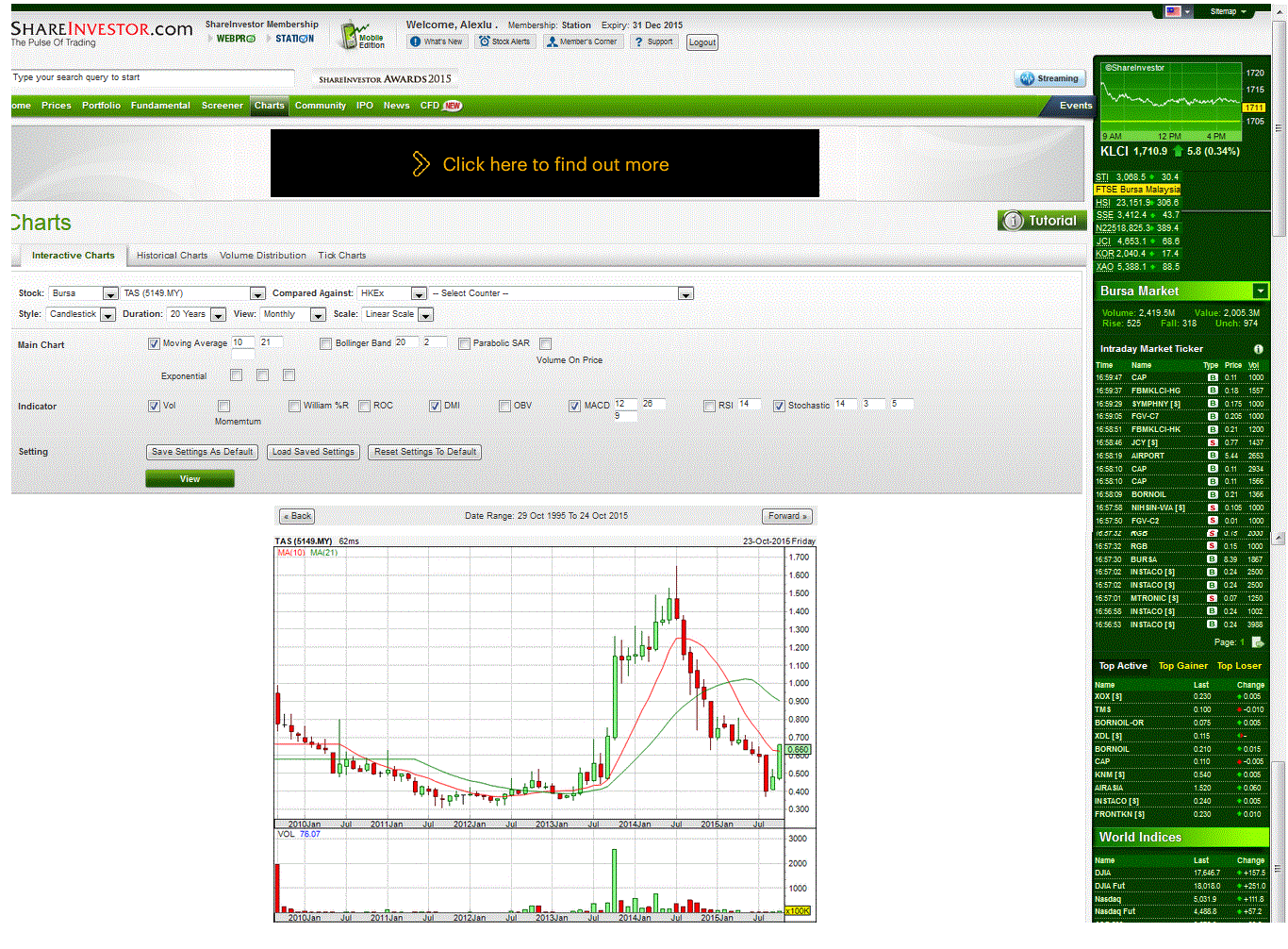Click the Intraday Market Ticker info icon
The height and width of the screenshot is (949, 1288).
click(x=1260, y=349)
